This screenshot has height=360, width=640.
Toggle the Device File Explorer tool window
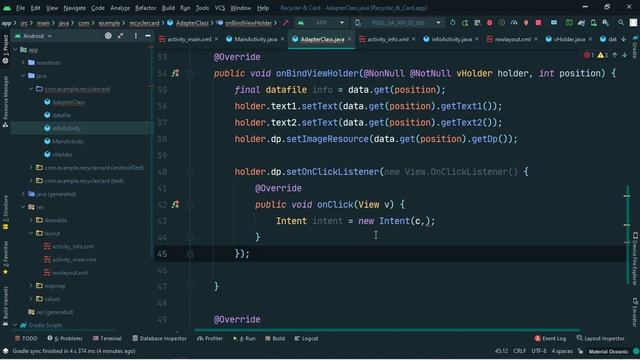[635, 258]
